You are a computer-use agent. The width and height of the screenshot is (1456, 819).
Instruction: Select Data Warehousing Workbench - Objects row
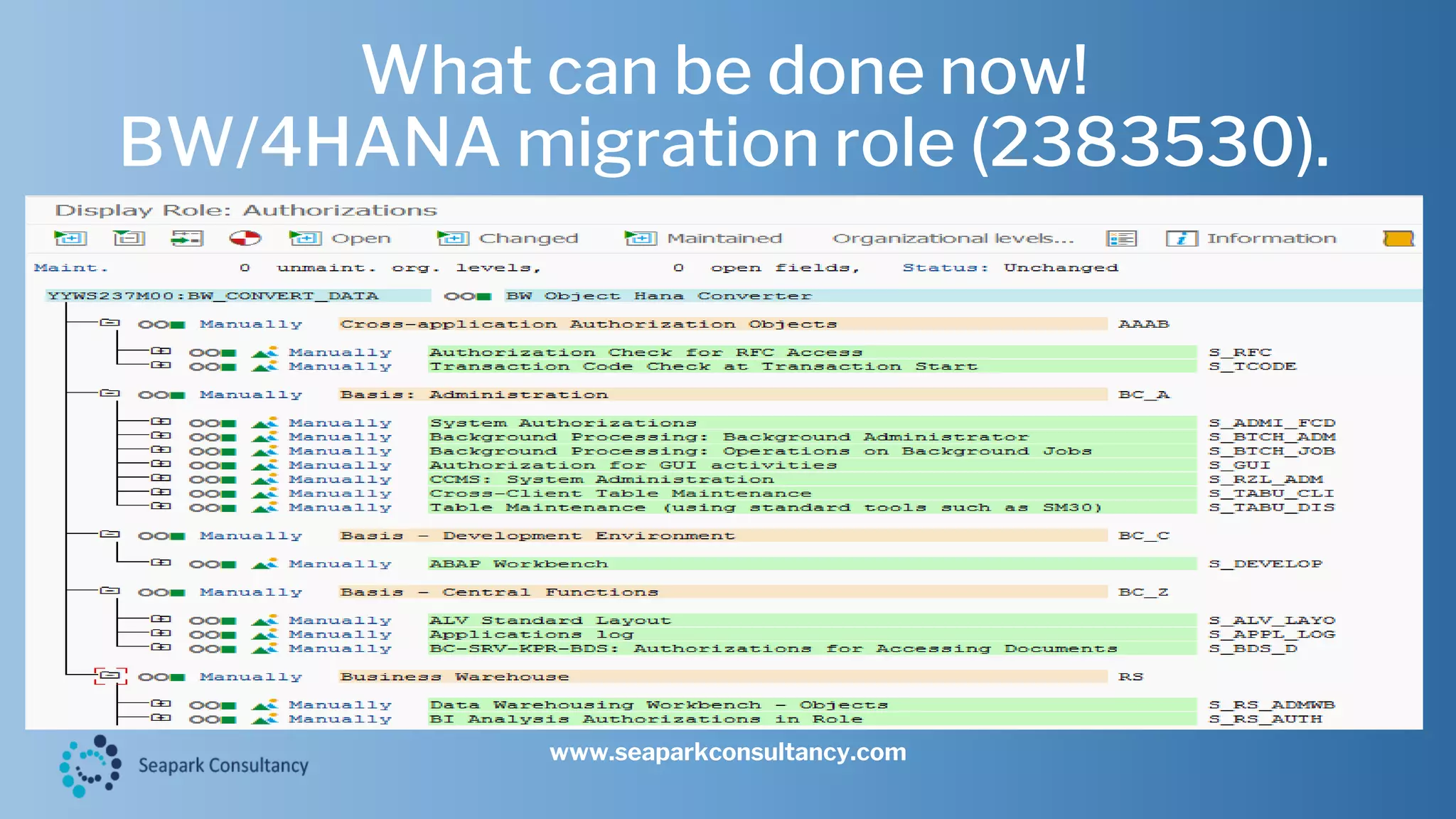(812, 705)
